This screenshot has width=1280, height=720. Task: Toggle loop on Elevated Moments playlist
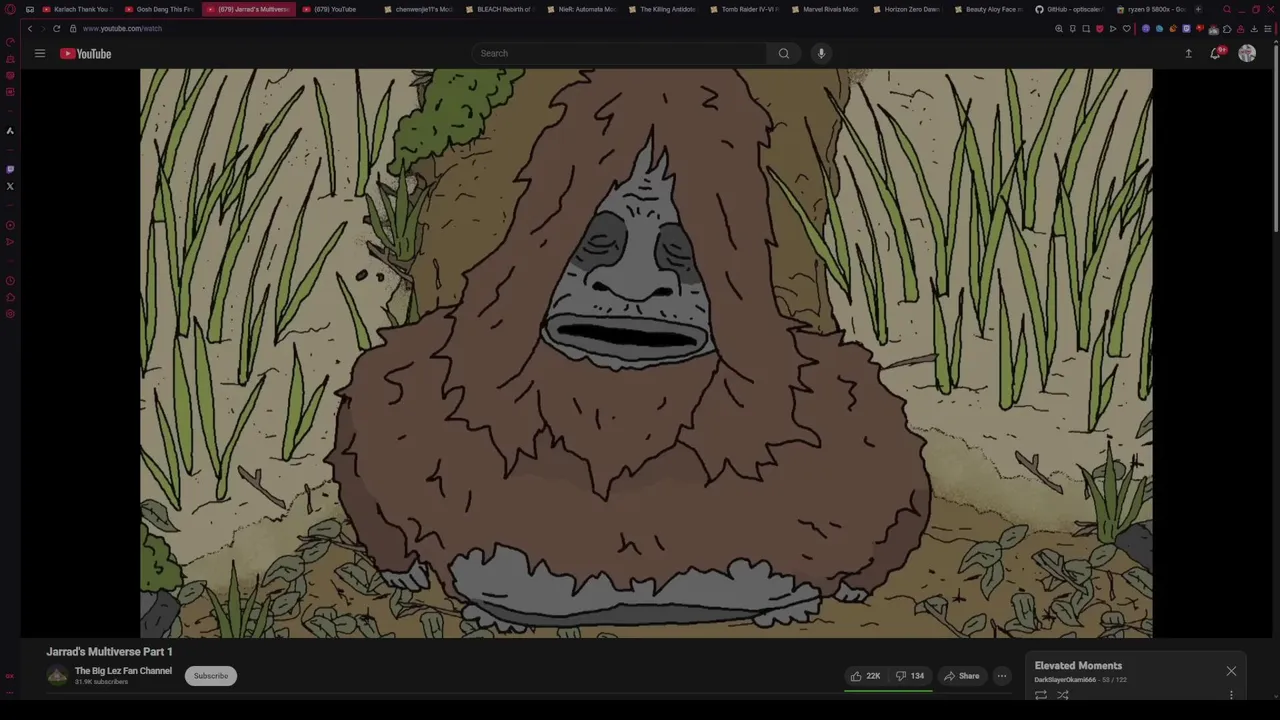(1041, 695)
